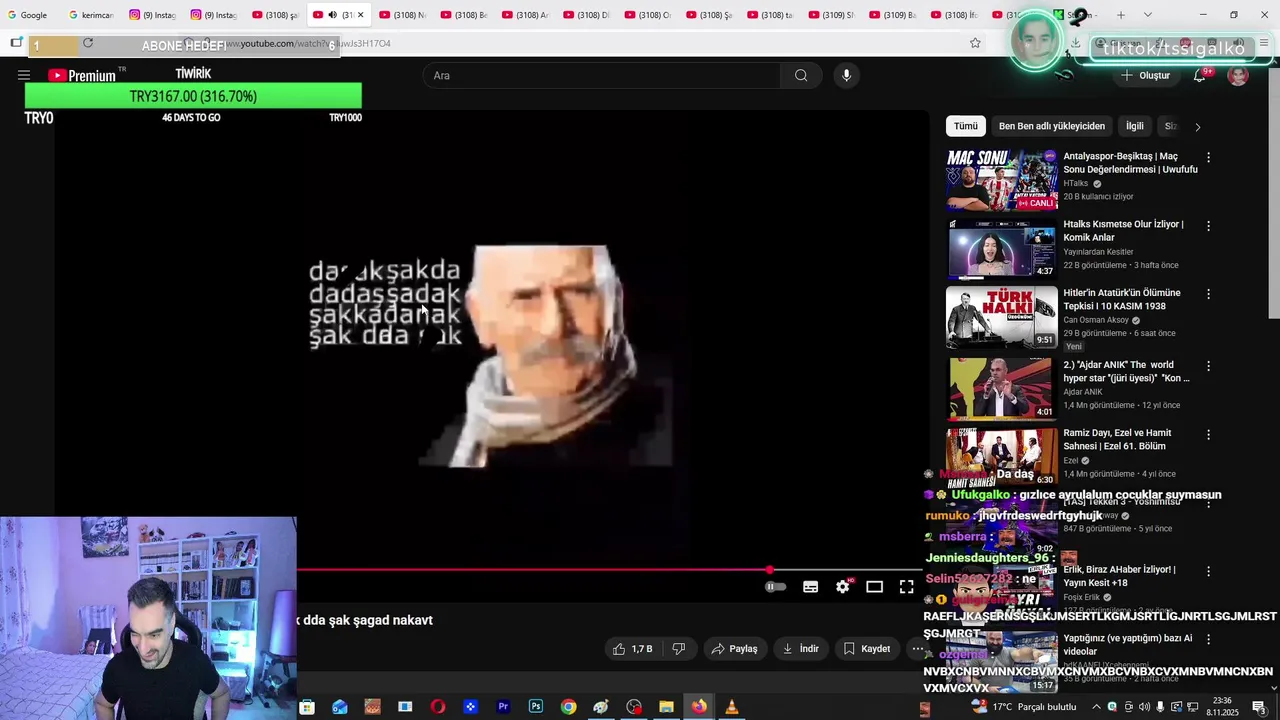Open Windows notification center
The width and height of the screenshot is (1280, 720).
click(1259, 707)
